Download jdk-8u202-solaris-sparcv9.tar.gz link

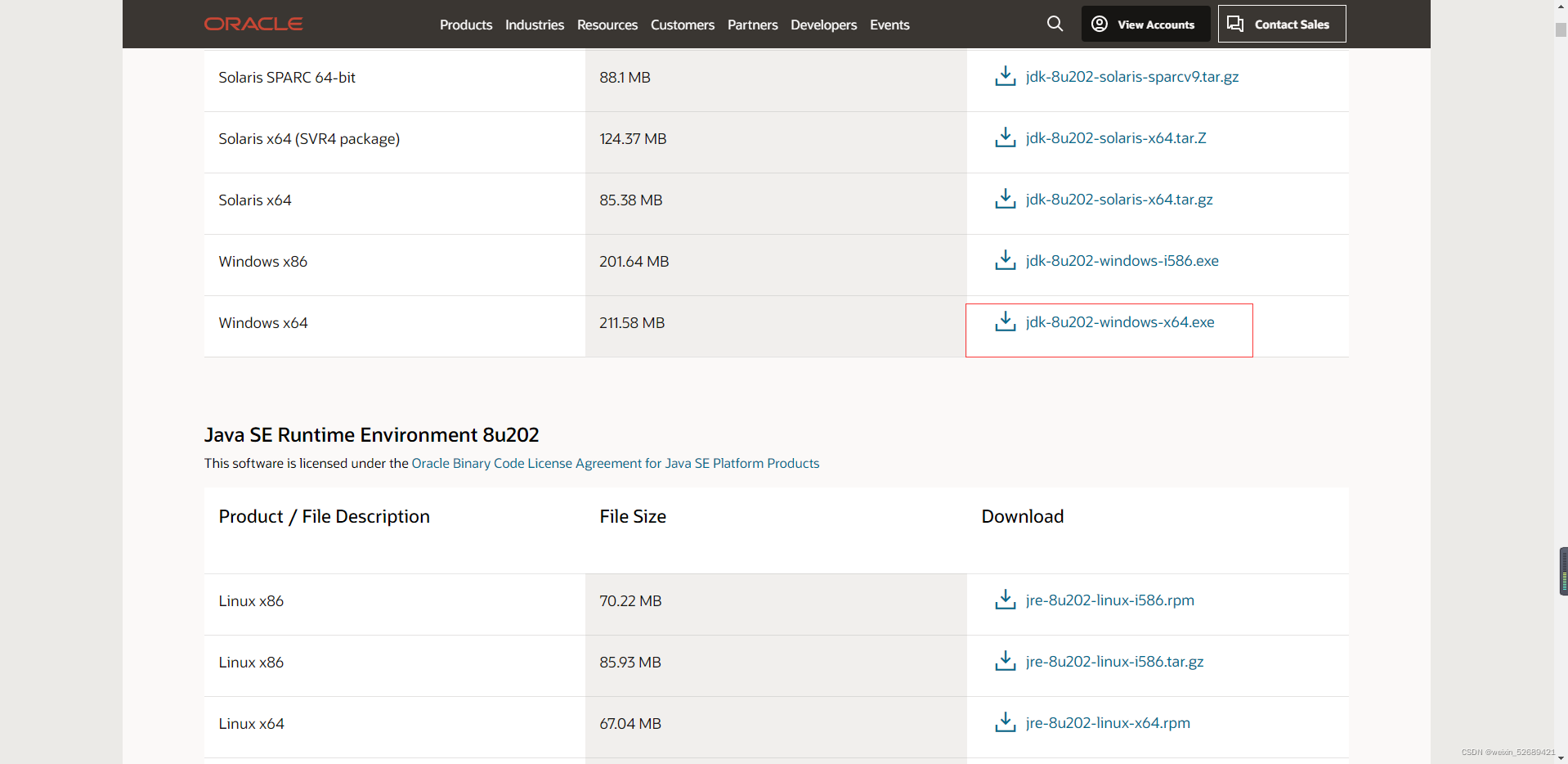(1132, 77)
